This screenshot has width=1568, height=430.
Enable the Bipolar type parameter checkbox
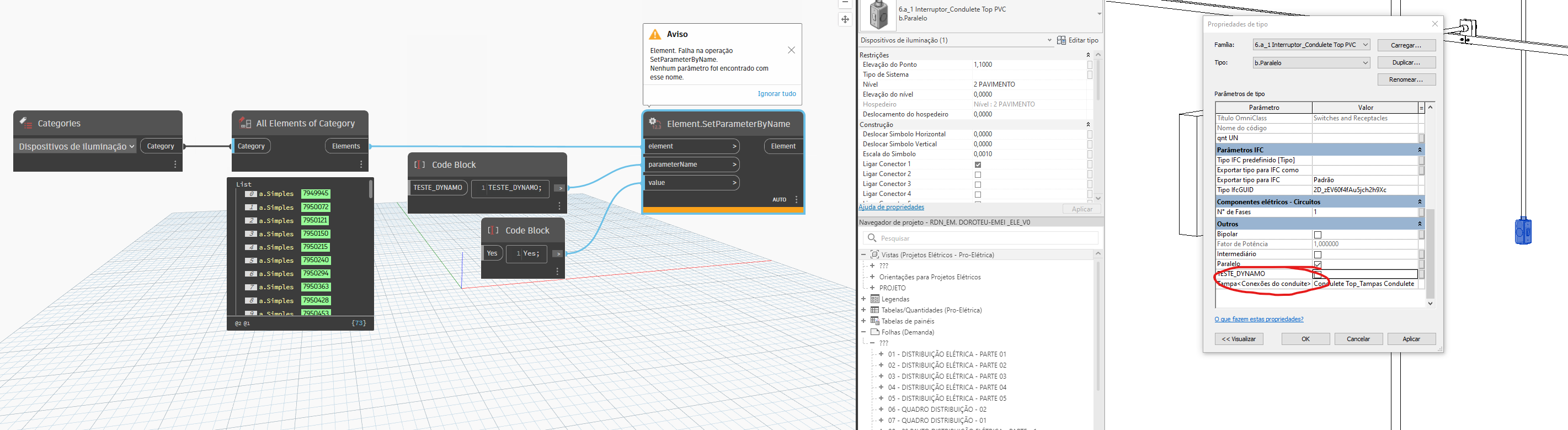point(1318,235)
